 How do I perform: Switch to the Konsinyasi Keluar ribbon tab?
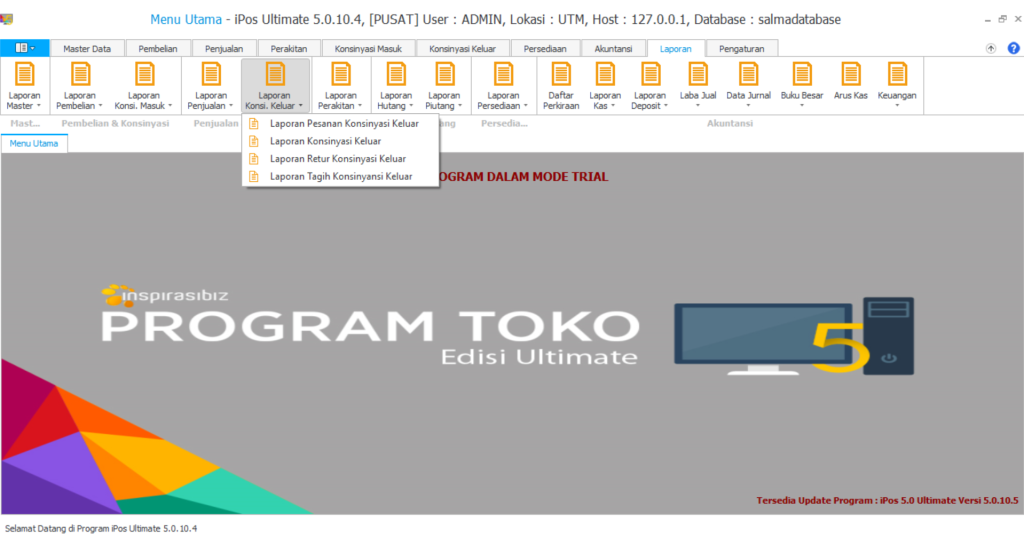[x=462, y=48]
